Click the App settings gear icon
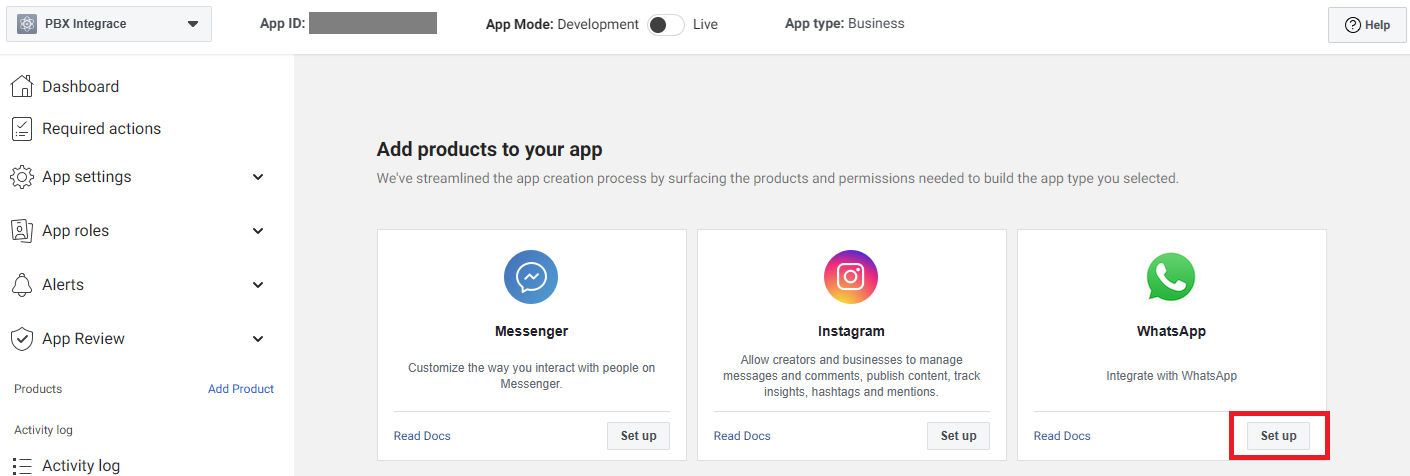This screenshot has height=476, width=1410. tap(22, 177)
